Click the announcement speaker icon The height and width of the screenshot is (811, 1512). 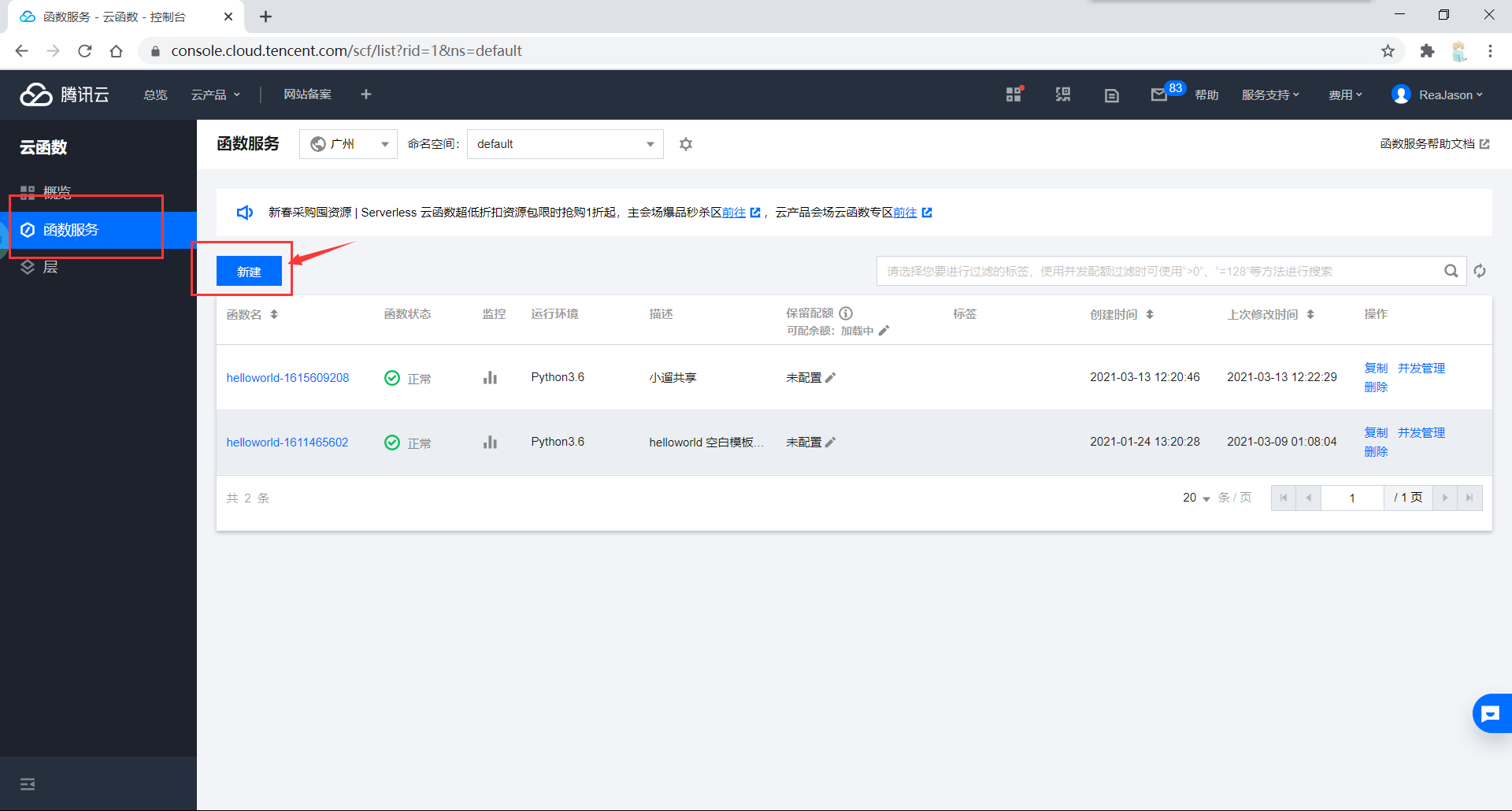click(245, 213)
